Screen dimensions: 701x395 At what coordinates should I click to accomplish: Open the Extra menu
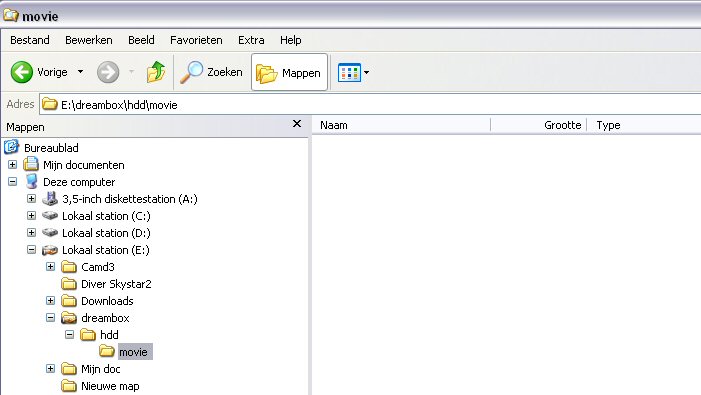251,40
